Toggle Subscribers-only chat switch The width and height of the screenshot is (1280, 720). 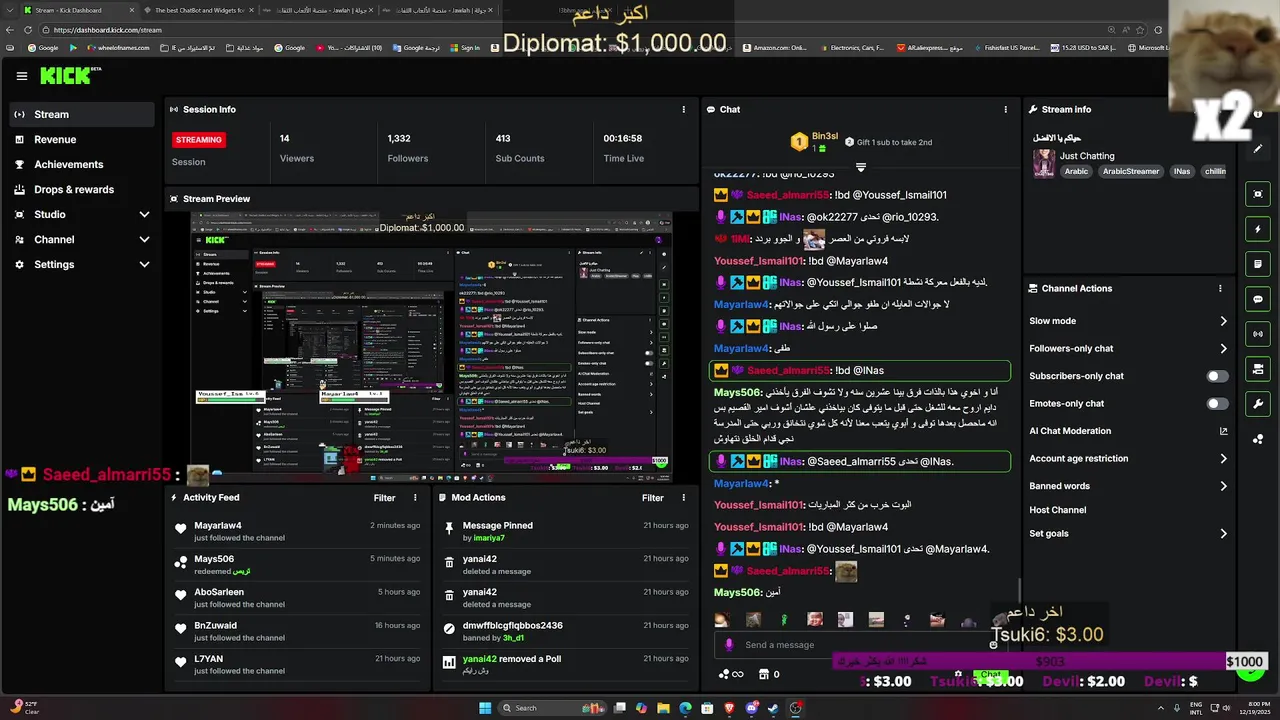click(x=1217, y=376)
